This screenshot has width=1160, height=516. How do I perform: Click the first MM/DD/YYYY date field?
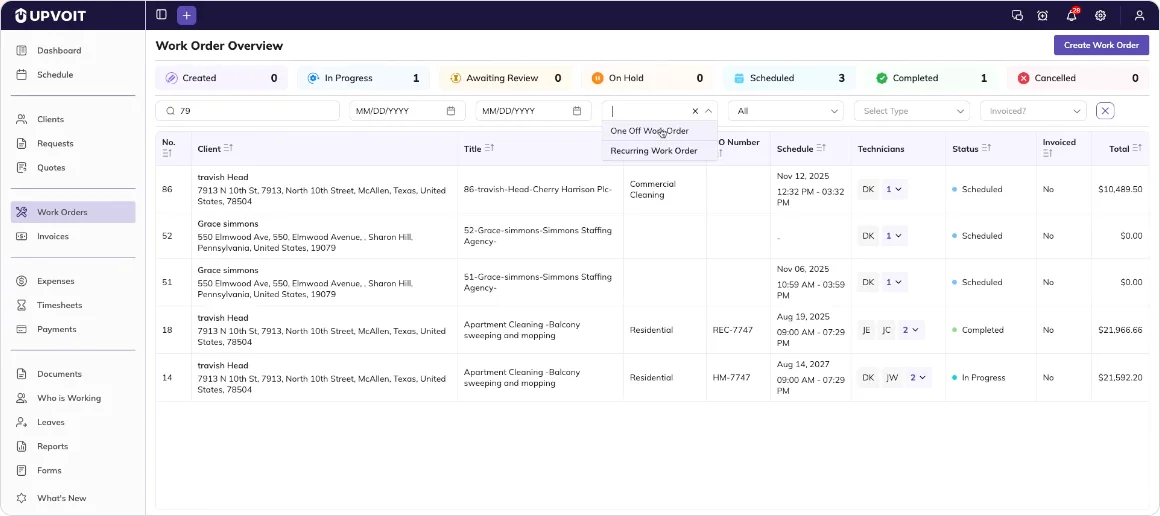click(x=407, y=111)
